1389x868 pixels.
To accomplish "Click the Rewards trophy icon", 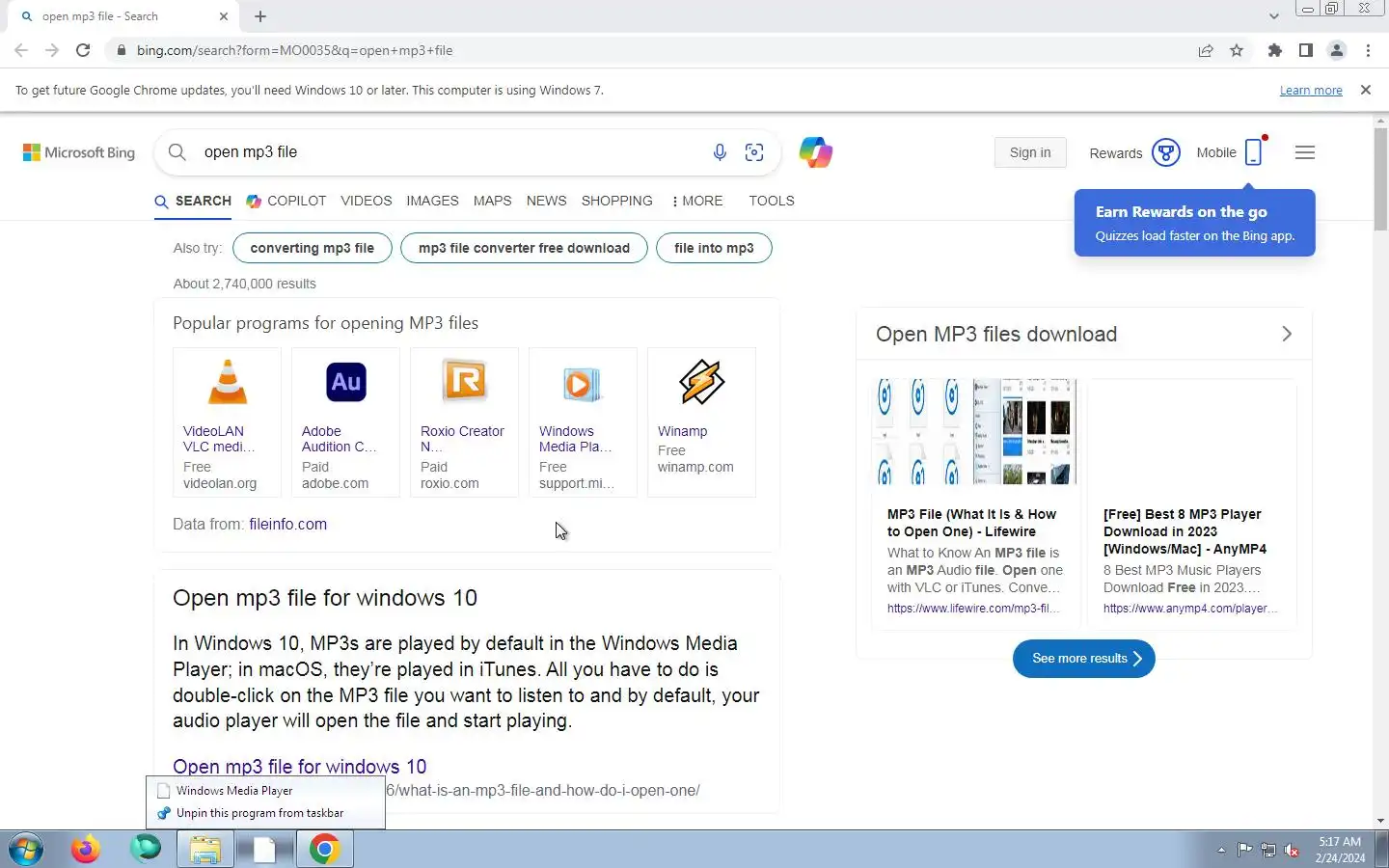I will tap(1166, 152).
